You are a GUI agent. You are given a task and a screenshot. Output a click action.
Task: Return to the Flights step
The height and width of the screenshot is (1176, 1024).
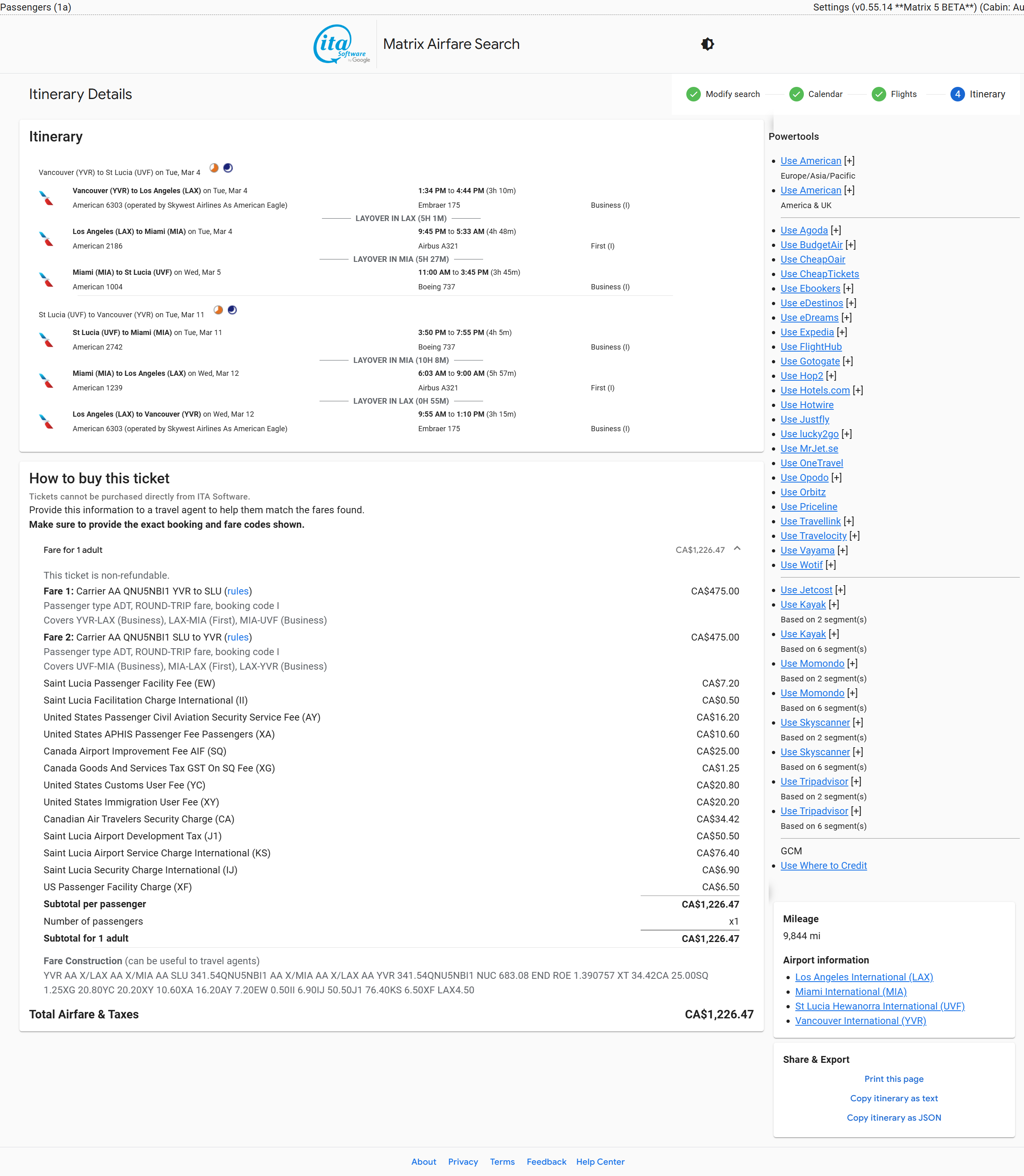(x=903, y=94)
